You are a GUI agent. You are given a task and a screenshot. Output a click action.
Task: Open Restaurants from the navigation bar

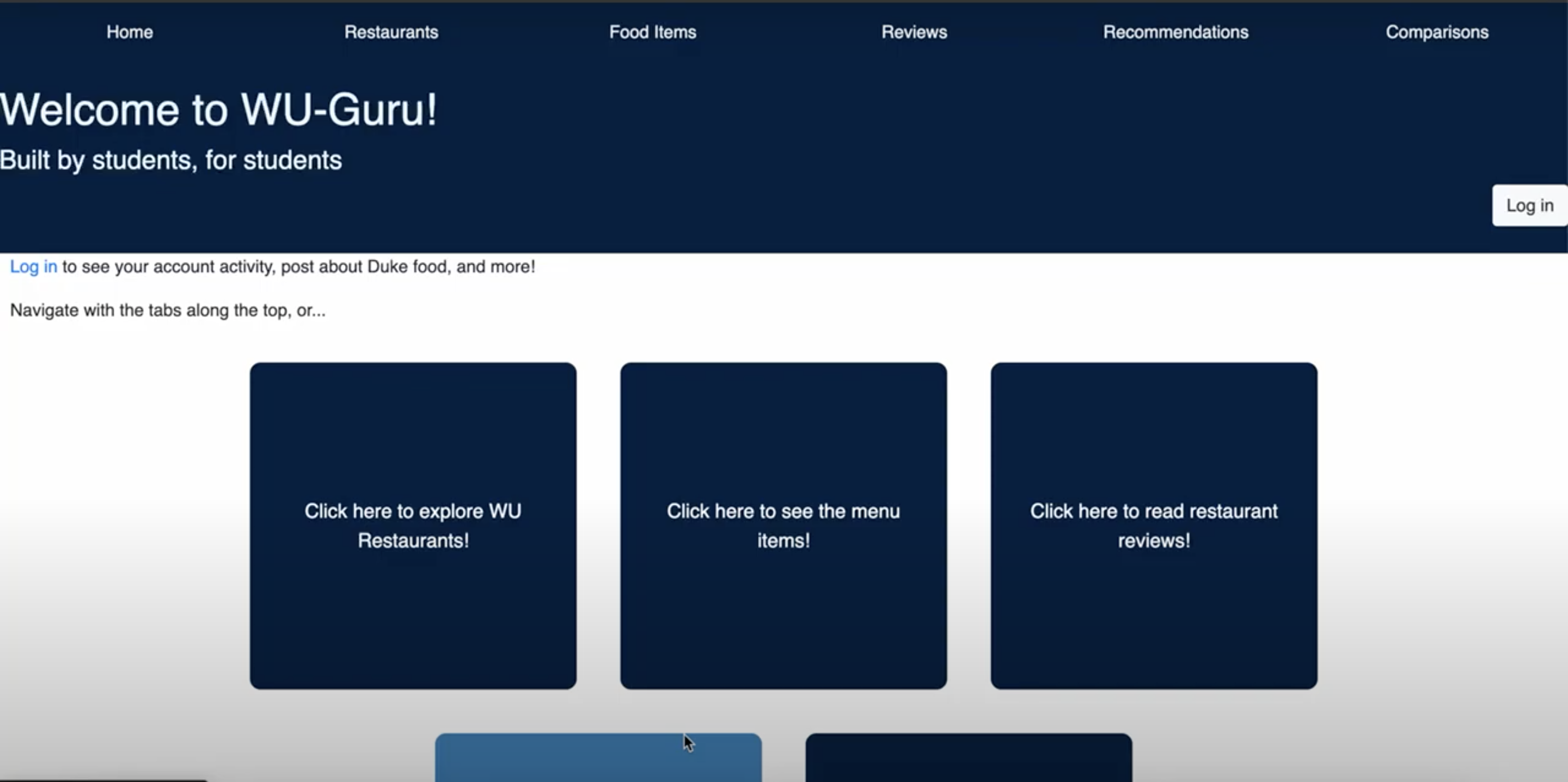391,32
